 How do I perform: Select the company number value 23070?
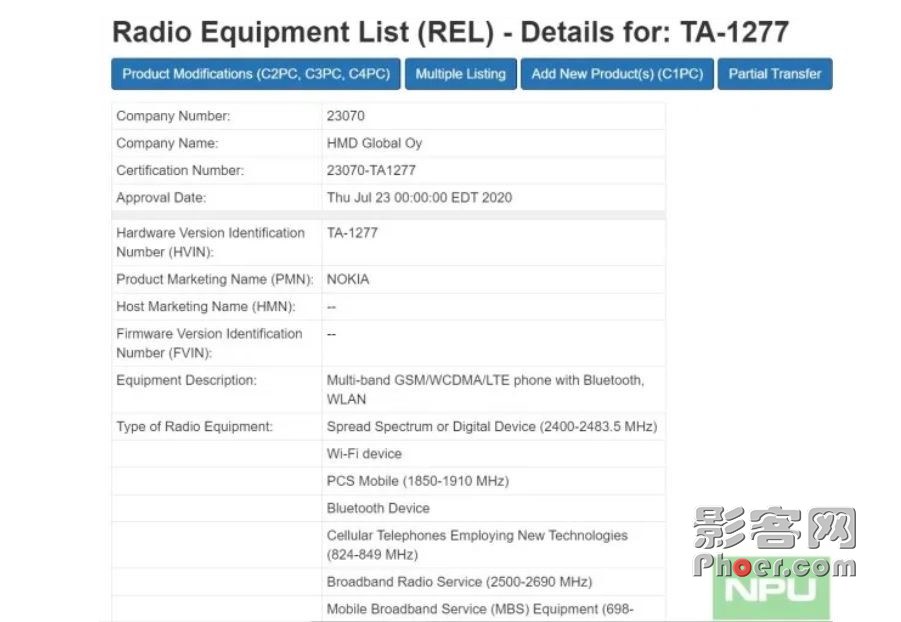(x=346, y=116)
